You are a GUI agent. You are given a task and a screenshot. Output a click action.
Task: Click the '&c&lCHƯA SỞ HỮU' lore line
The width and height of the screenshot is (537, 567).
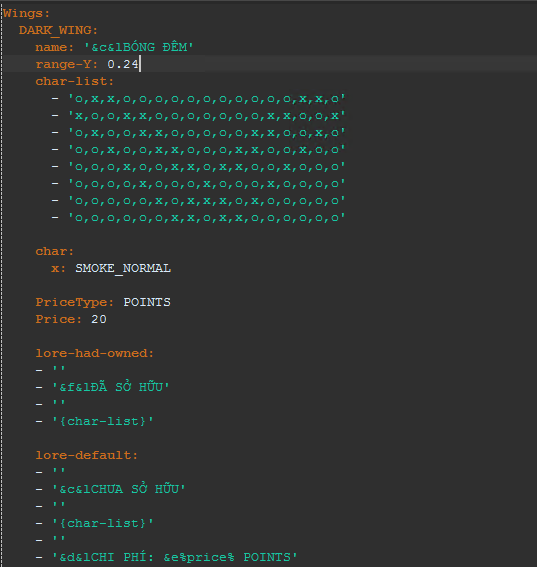[119, 489]
